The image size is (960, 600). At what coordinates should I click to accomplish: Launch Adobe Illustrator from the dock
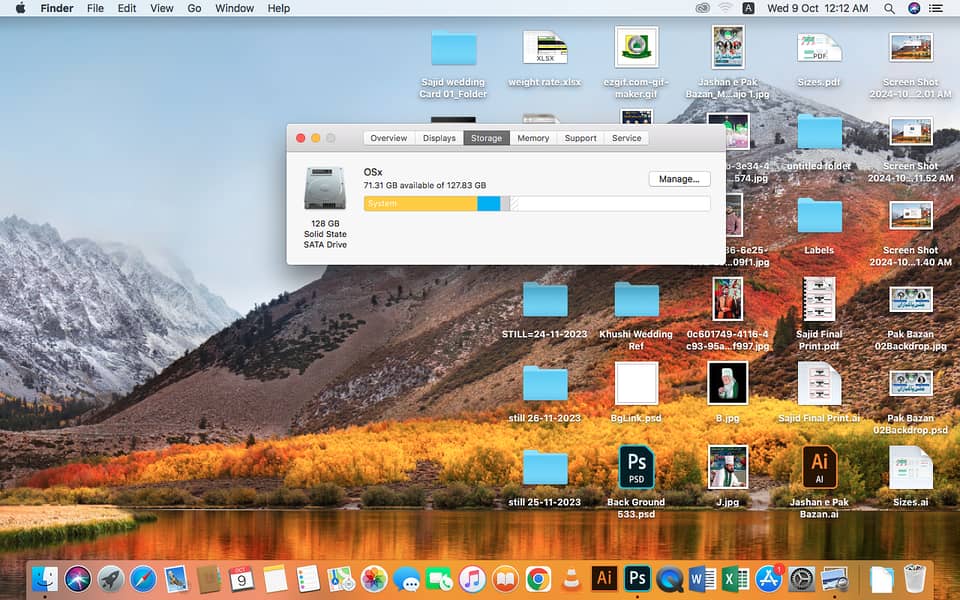tap(604, 578)
